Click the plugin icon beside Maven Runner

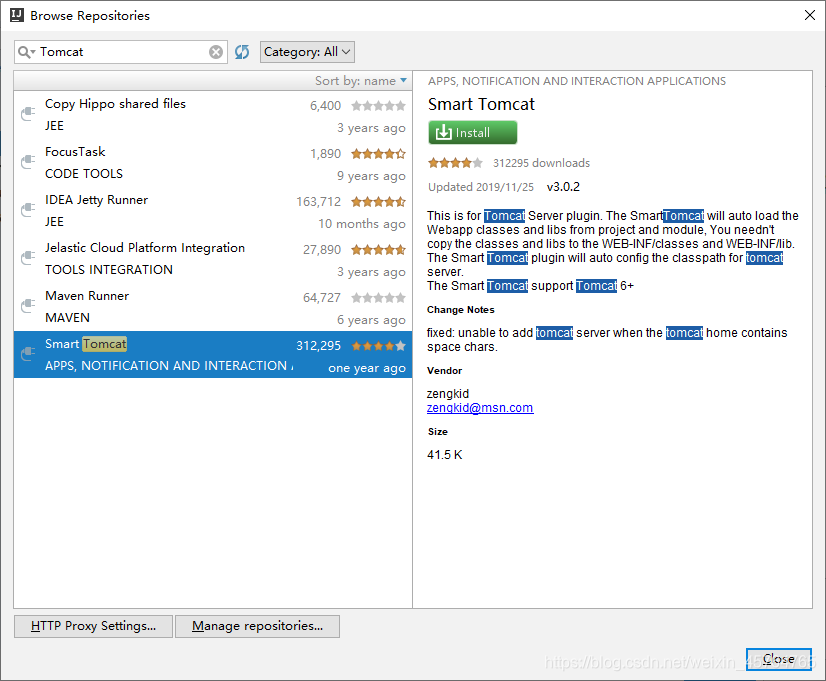(x=28, y=305)
